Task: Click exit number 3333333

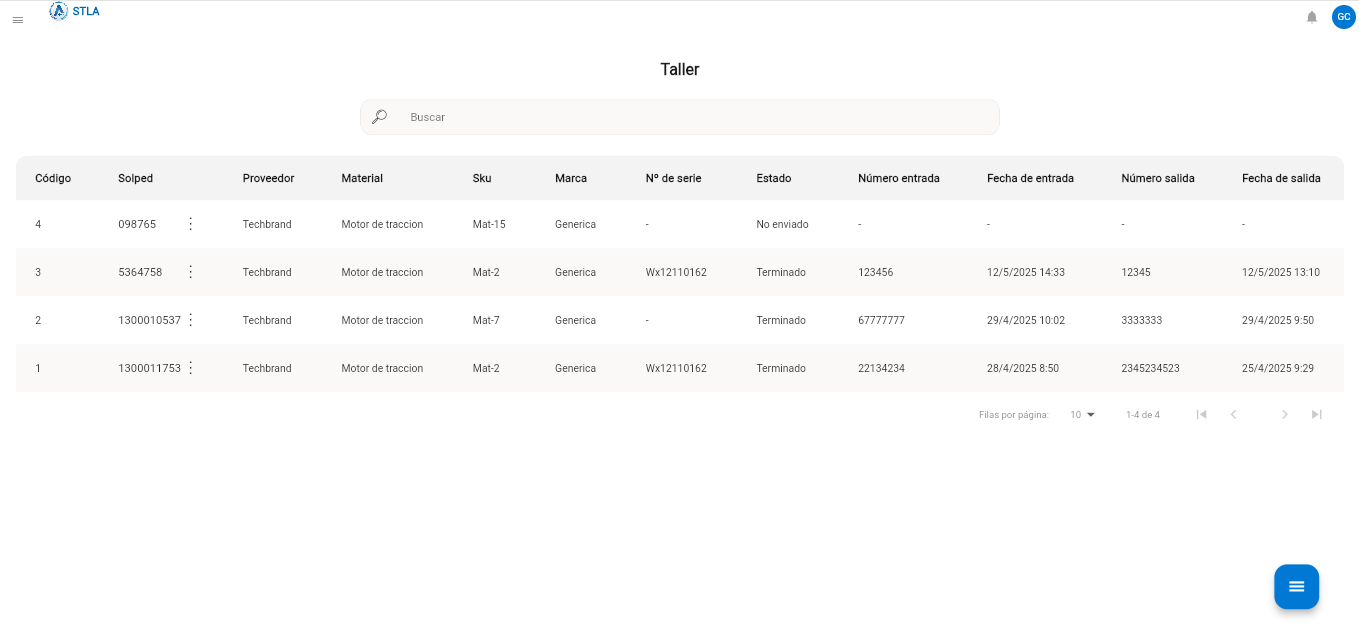Action: 1142,320
